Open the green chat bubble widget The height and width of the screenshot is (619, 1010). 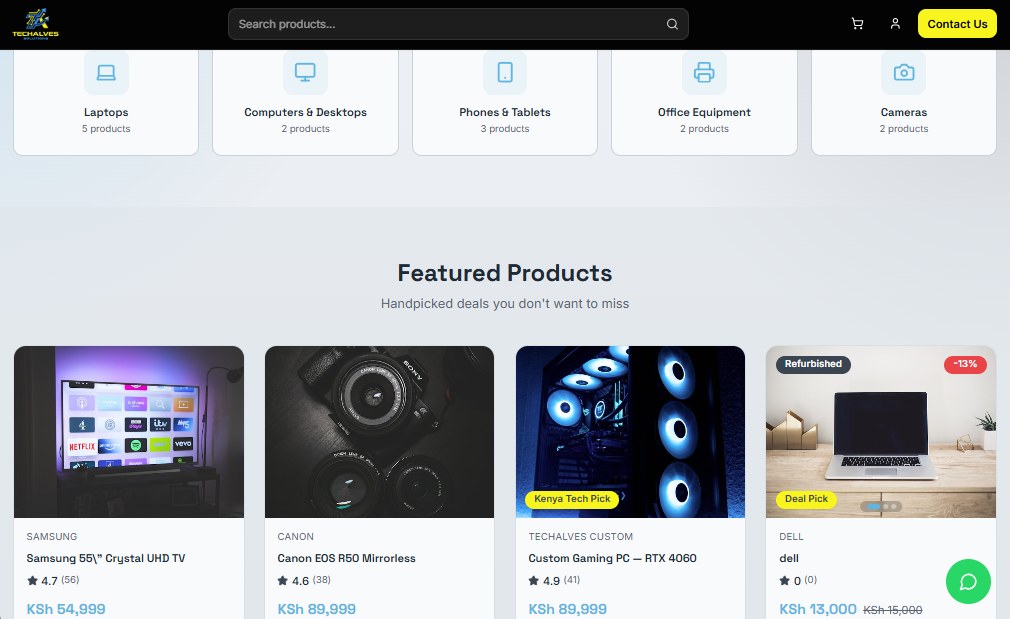pyautogui.click(x=968, y=582)
